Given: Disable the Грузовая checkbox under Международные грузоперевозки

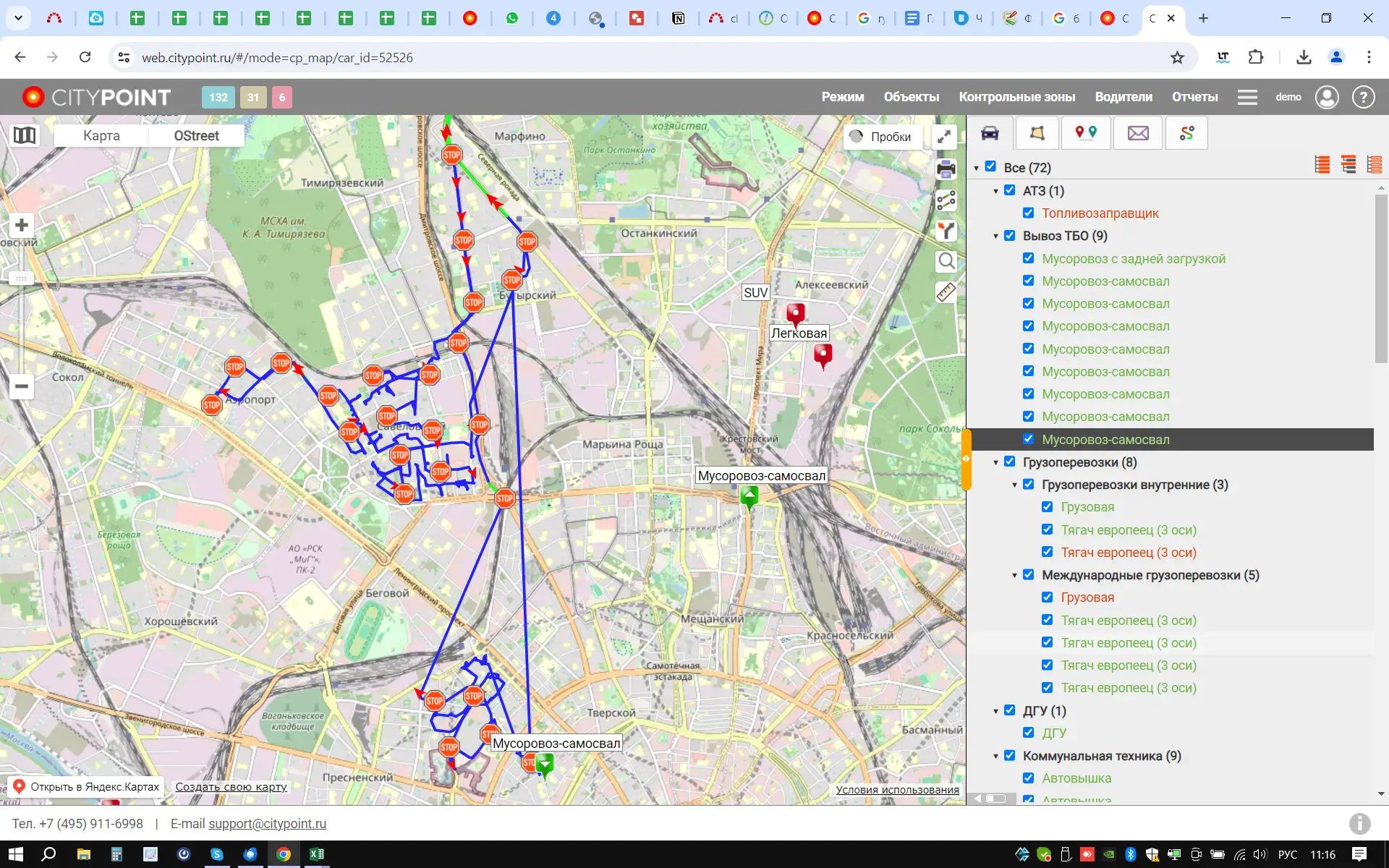Looking at the screenshot, I should click(x=1047, y=597).
